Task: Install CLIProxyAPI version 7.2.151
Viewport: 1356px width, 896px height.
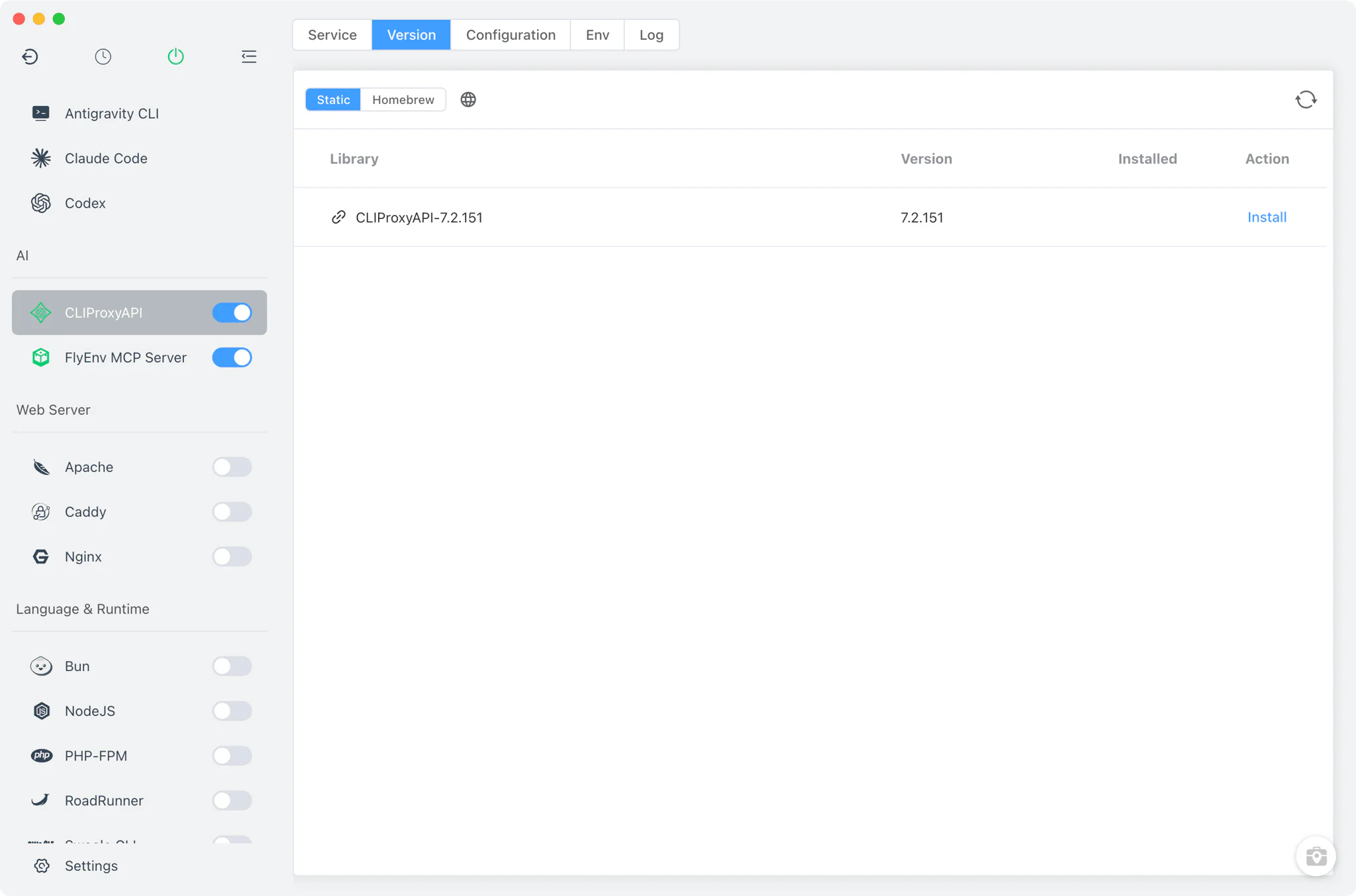Action: click(1267, 217)
